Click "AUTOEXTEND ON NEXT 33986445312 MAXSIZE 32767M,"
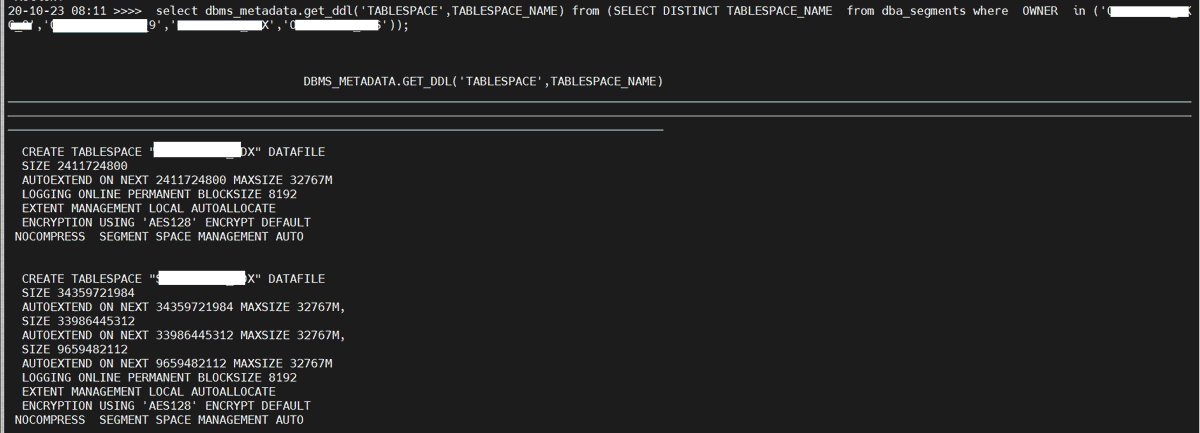 tap(184, 335)
